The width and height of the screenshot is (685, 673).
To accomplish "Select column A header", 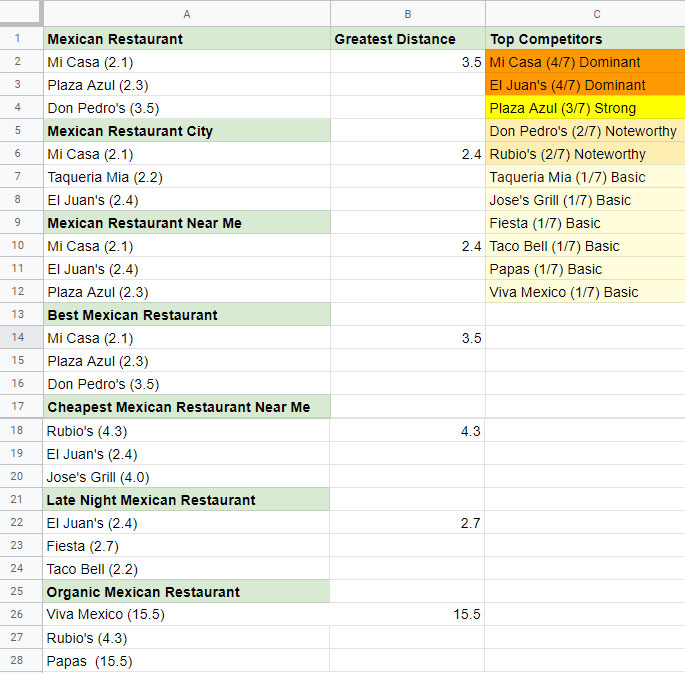I will [186, 13].
